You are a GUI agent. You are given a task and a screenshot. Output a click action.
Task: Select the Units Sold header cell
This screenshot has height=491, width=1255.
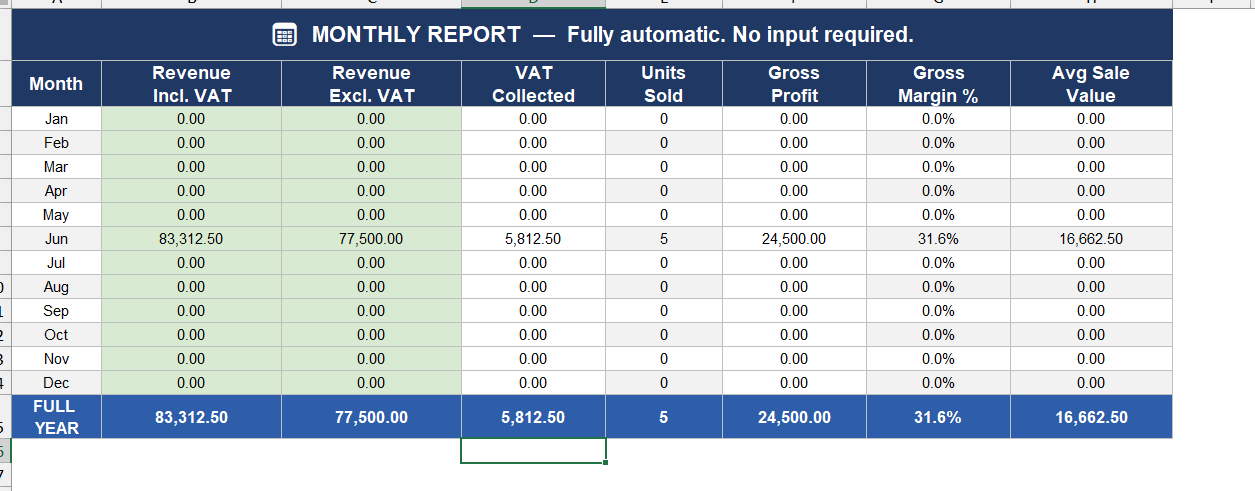click(663, 84)
